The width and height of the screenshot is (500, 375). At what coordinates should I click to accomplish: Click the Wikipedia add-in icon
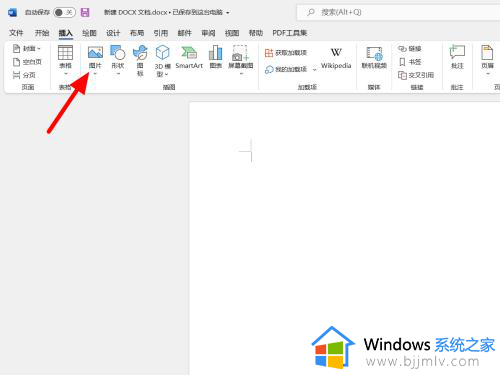click(x=336, y=53)
